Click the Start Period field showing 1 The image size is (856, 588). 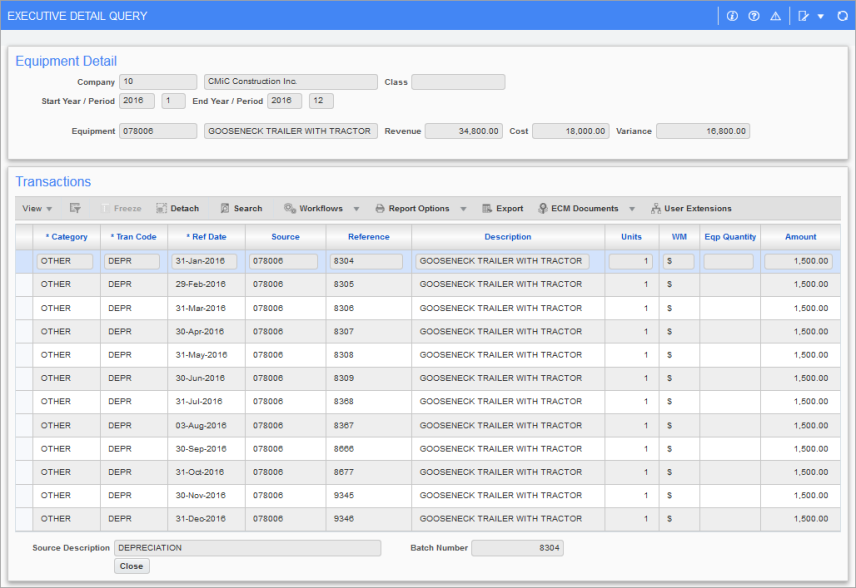[173, 101]
